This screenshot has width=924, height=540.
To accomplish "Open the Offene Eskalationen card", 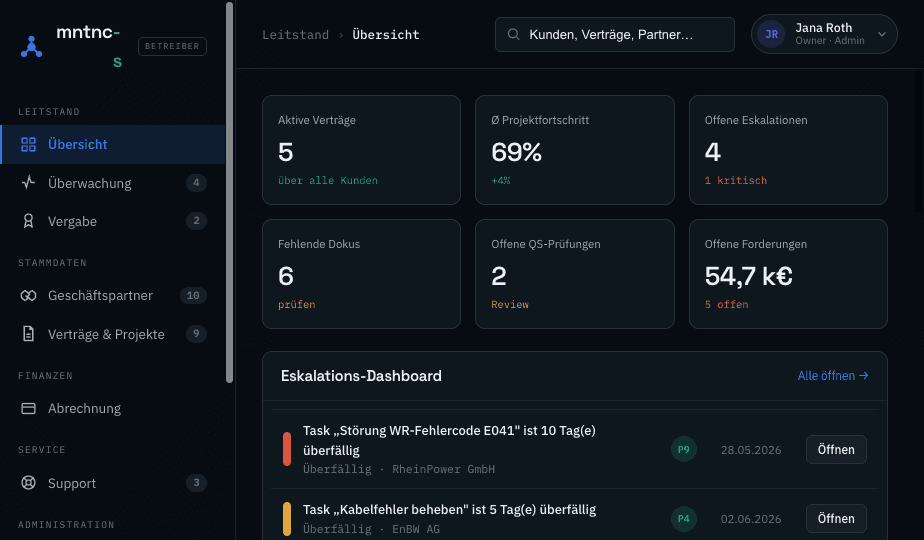I will (x=788, y=150).
